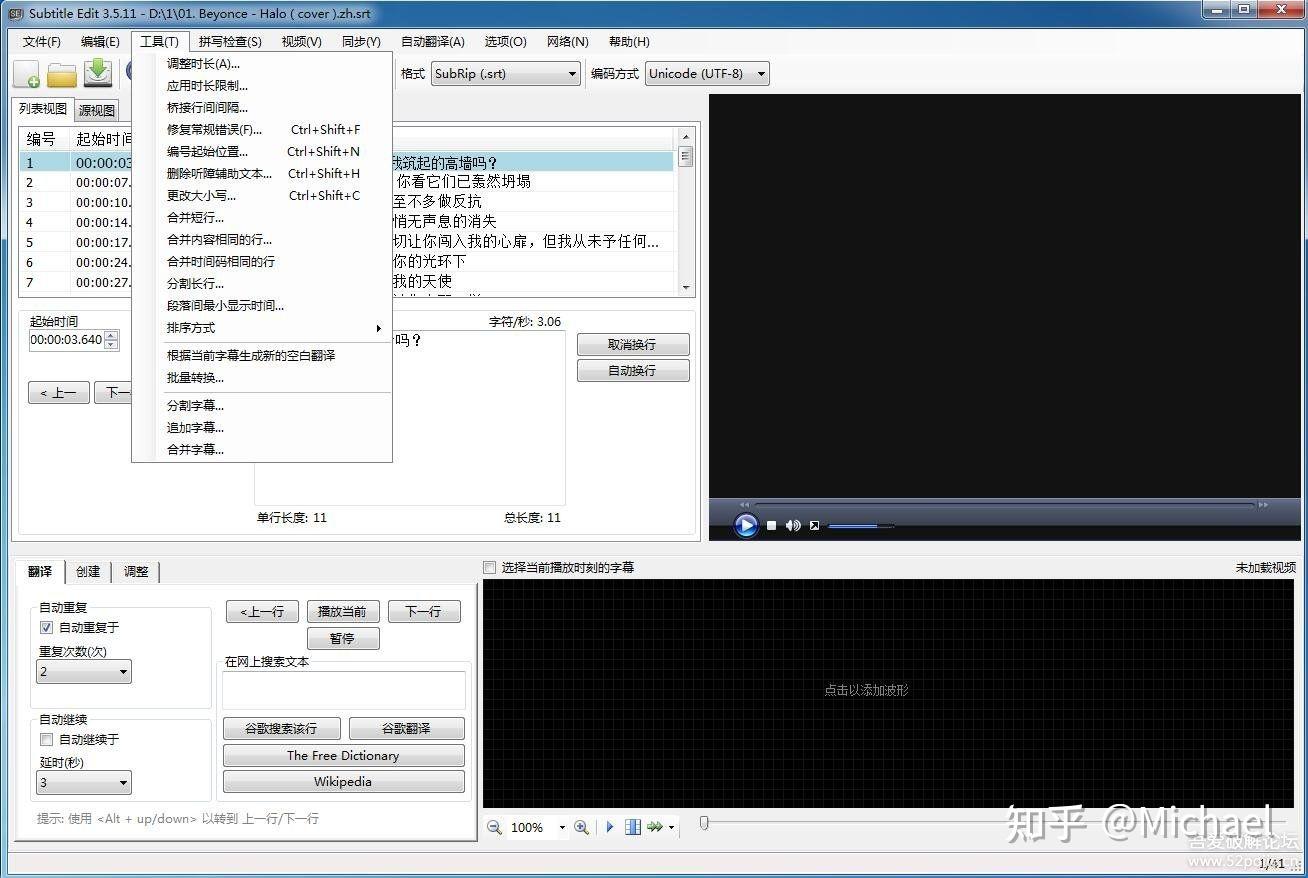Zoom out the waveform view

493,827
